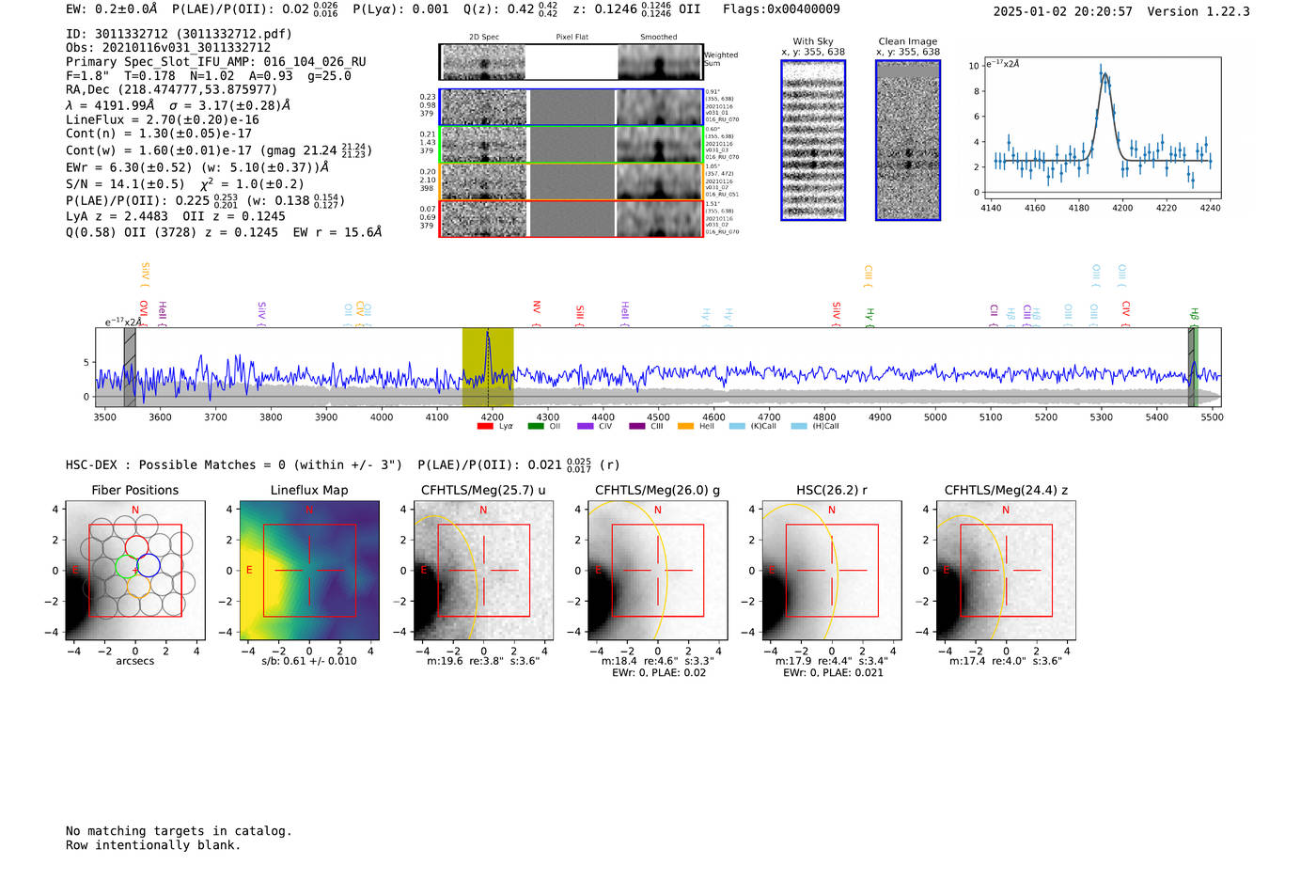
Task: Click the ID: 3011332712 text line
Action: click(x=179, y=34)
